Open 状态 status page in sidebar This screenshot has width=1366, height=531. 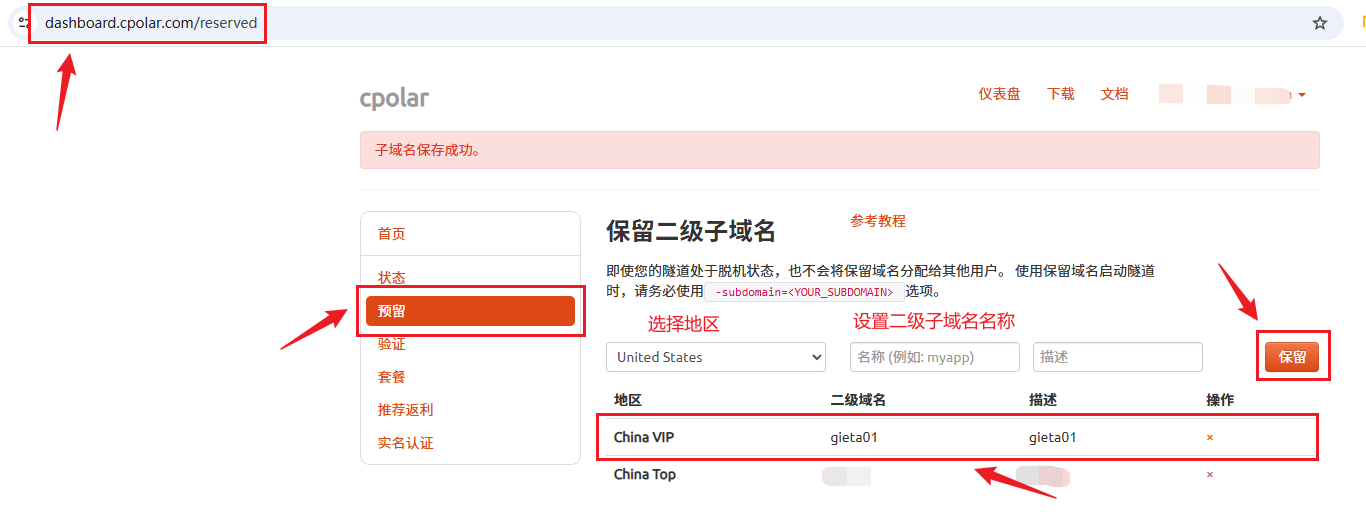click(x=392, y=278)
